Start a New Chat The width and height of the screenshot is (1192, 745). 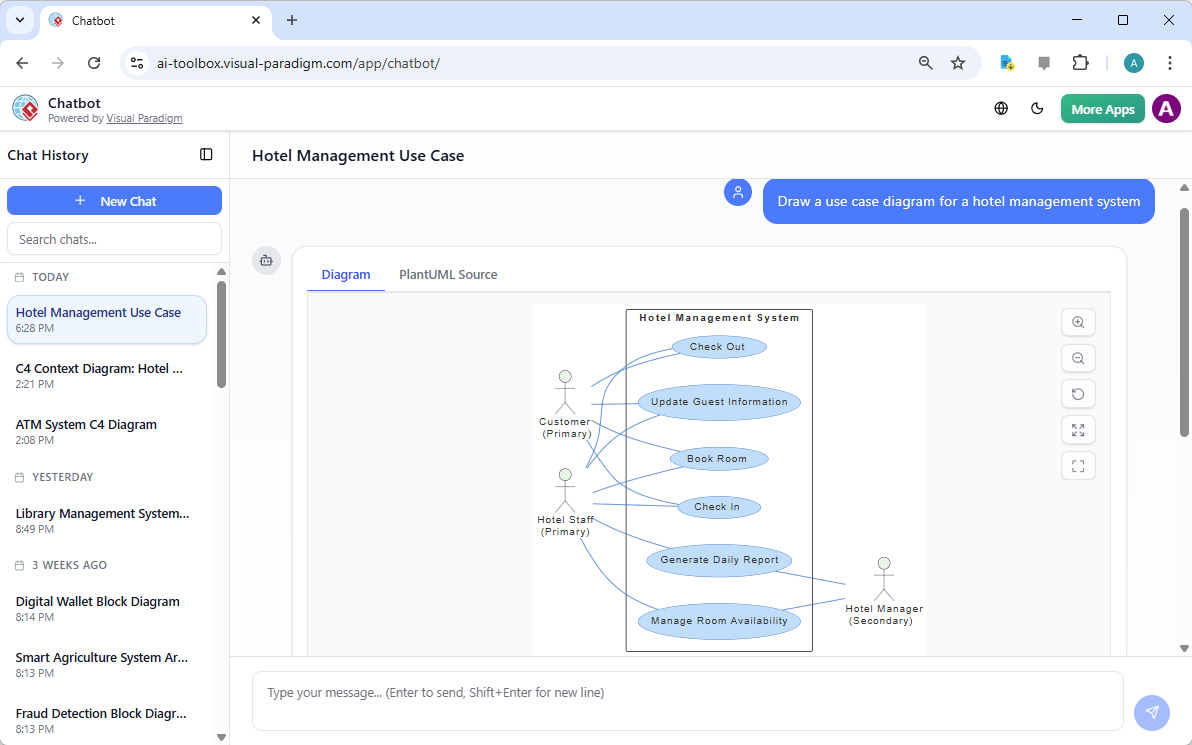pyautogui.click(x=114, y=200)
